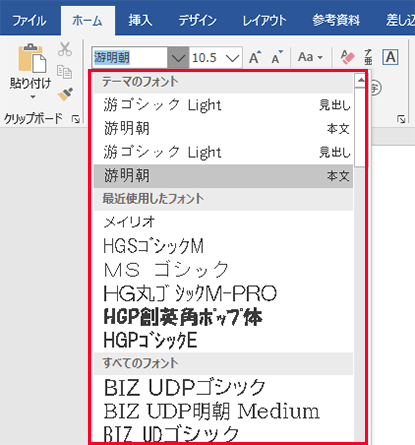
Task: Click the enclosed character circle icon
Action: tap(375, 88)
